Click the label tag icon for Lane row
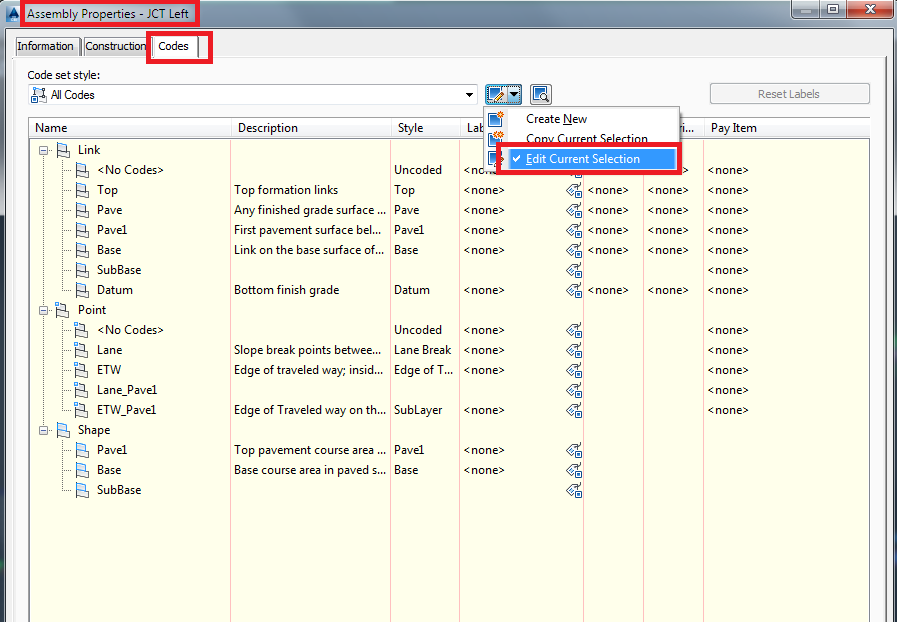897x622 pixels. point(573,350)
